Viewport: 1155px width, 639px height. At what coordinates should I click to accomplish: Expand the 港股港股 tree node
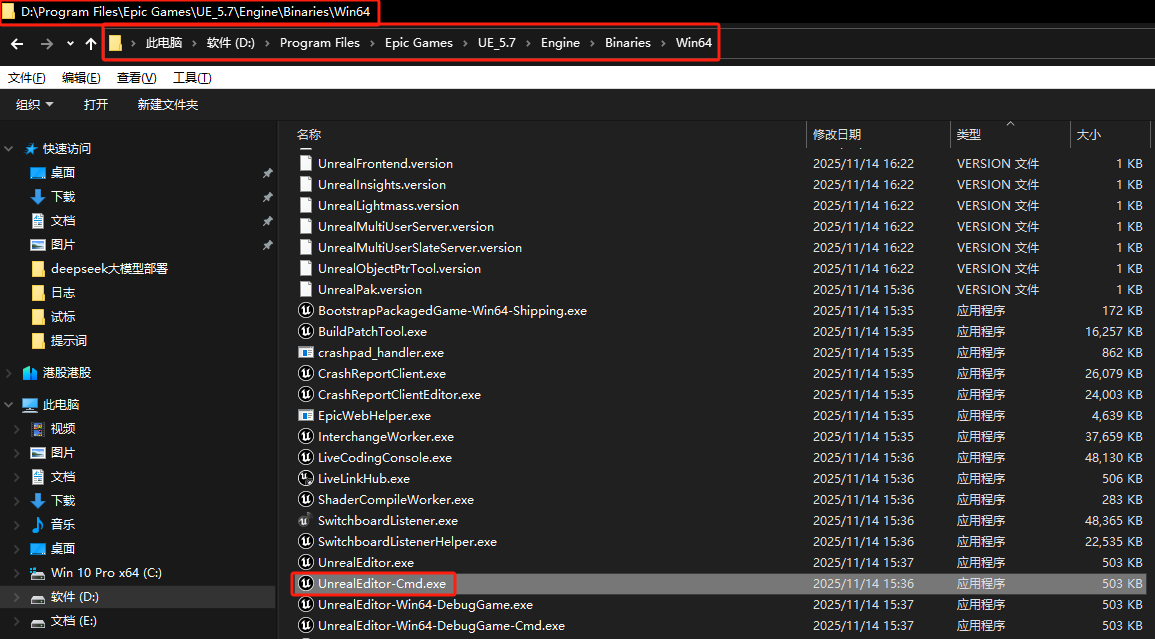(x=9, y=373)
